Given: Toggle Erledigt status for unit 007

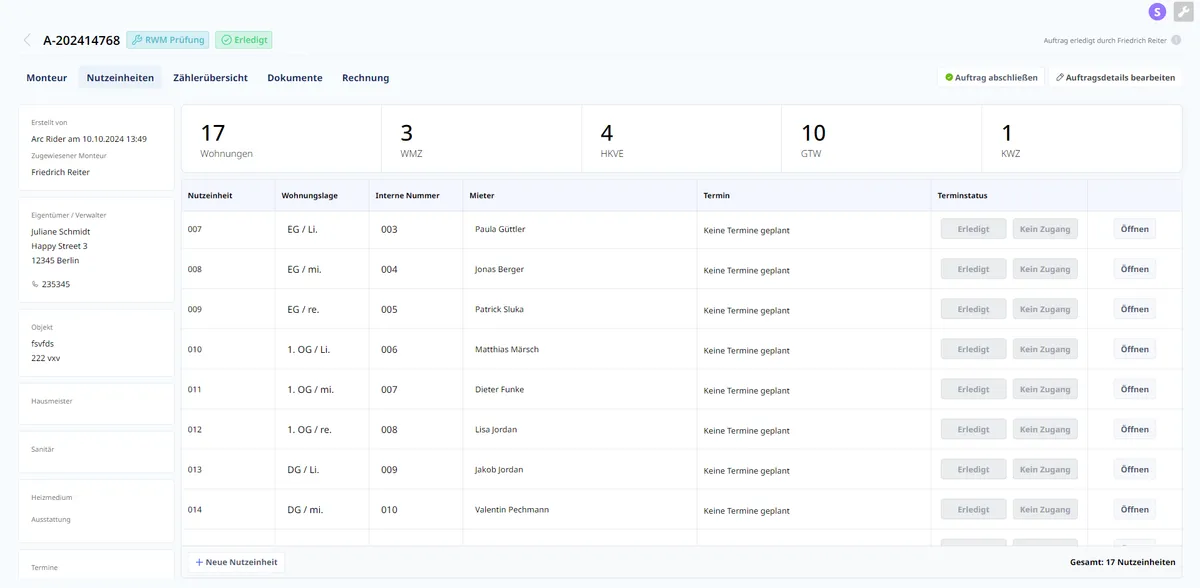Looking at the screenshot, I should (x=973, y=229).
